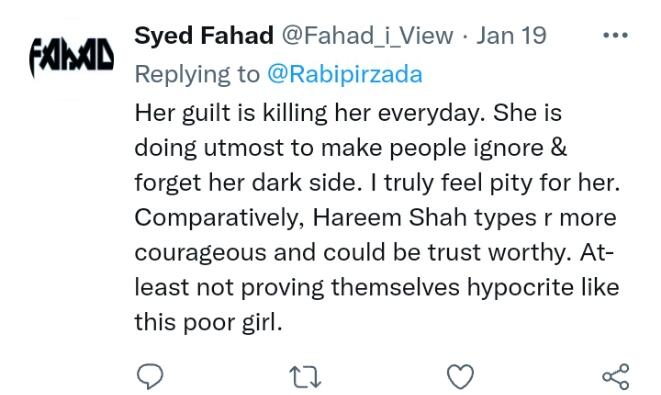
Task: Open Syed Fahad's profile via display name
Action: (204, 35)
